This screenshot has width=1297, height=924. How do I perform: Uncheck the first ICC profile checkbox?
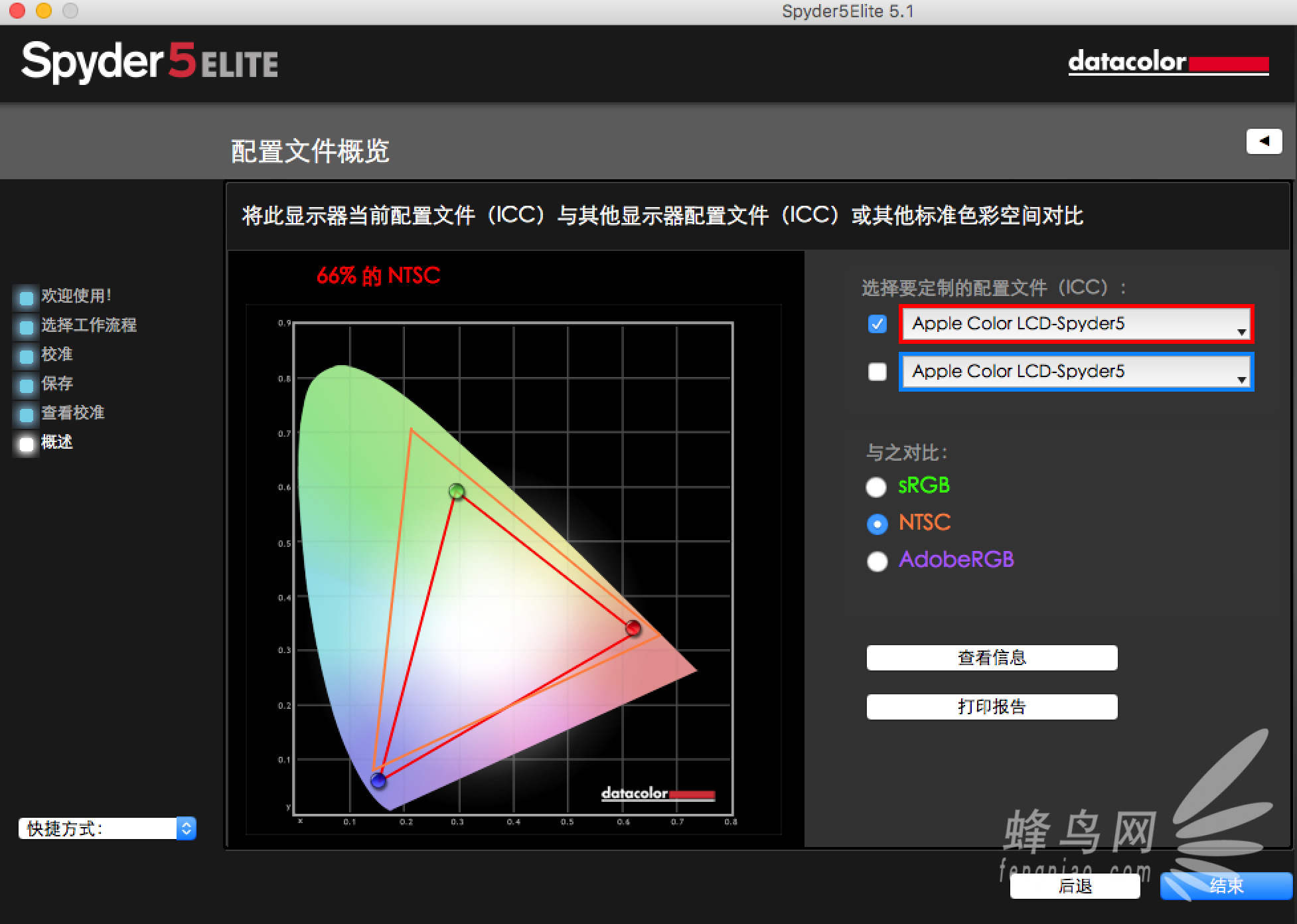point(877,324)
